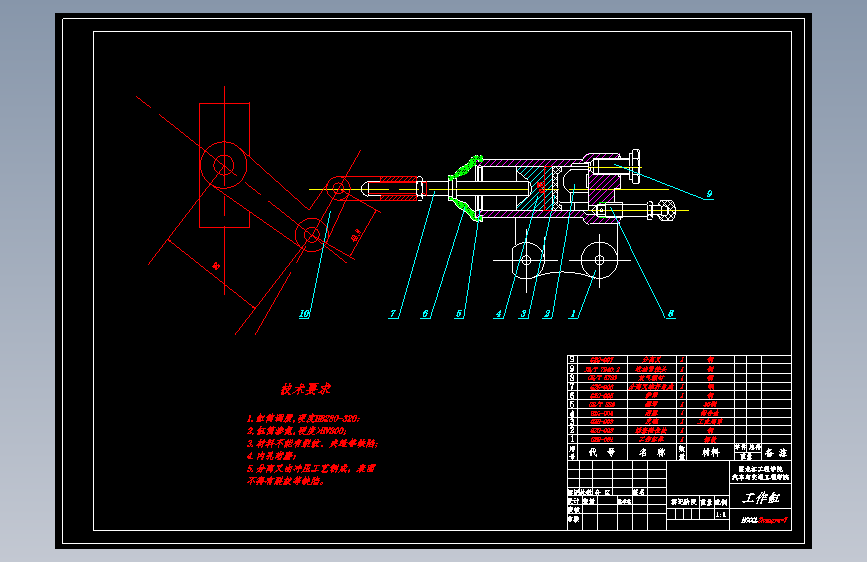Click the 名称 column header in parts list
The image size is (867, 562).
pyautogui.click(x=652, y=452)
